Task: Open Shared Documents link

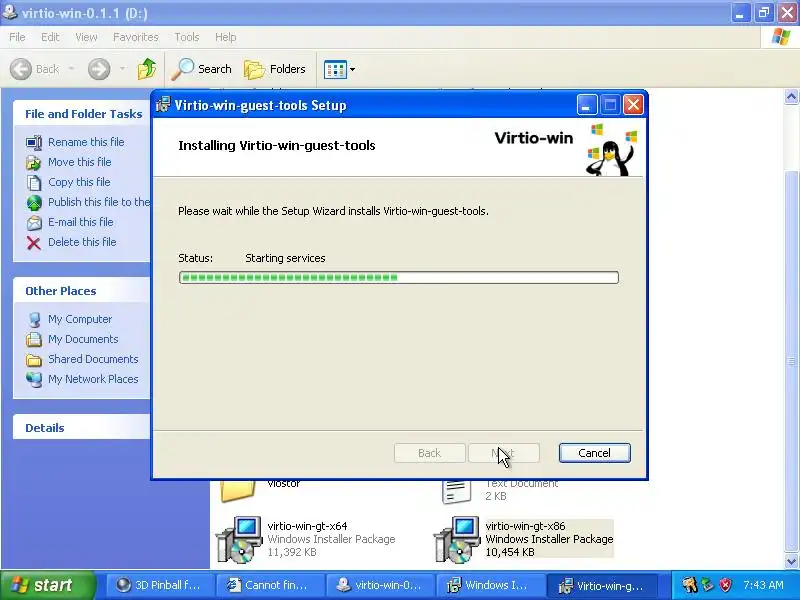Action: coord(93,359)
